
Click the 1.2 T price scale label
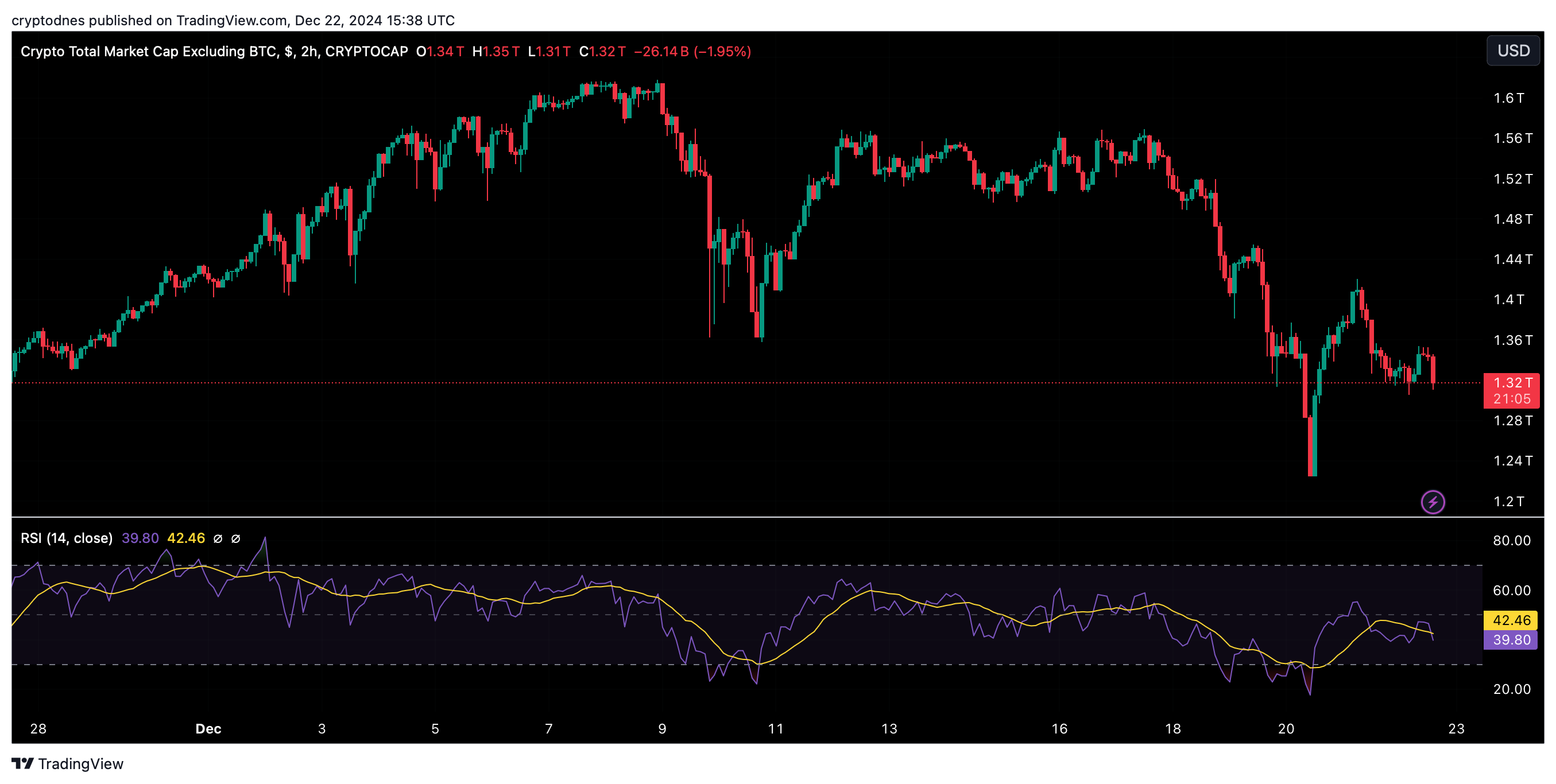point(1508,501)
